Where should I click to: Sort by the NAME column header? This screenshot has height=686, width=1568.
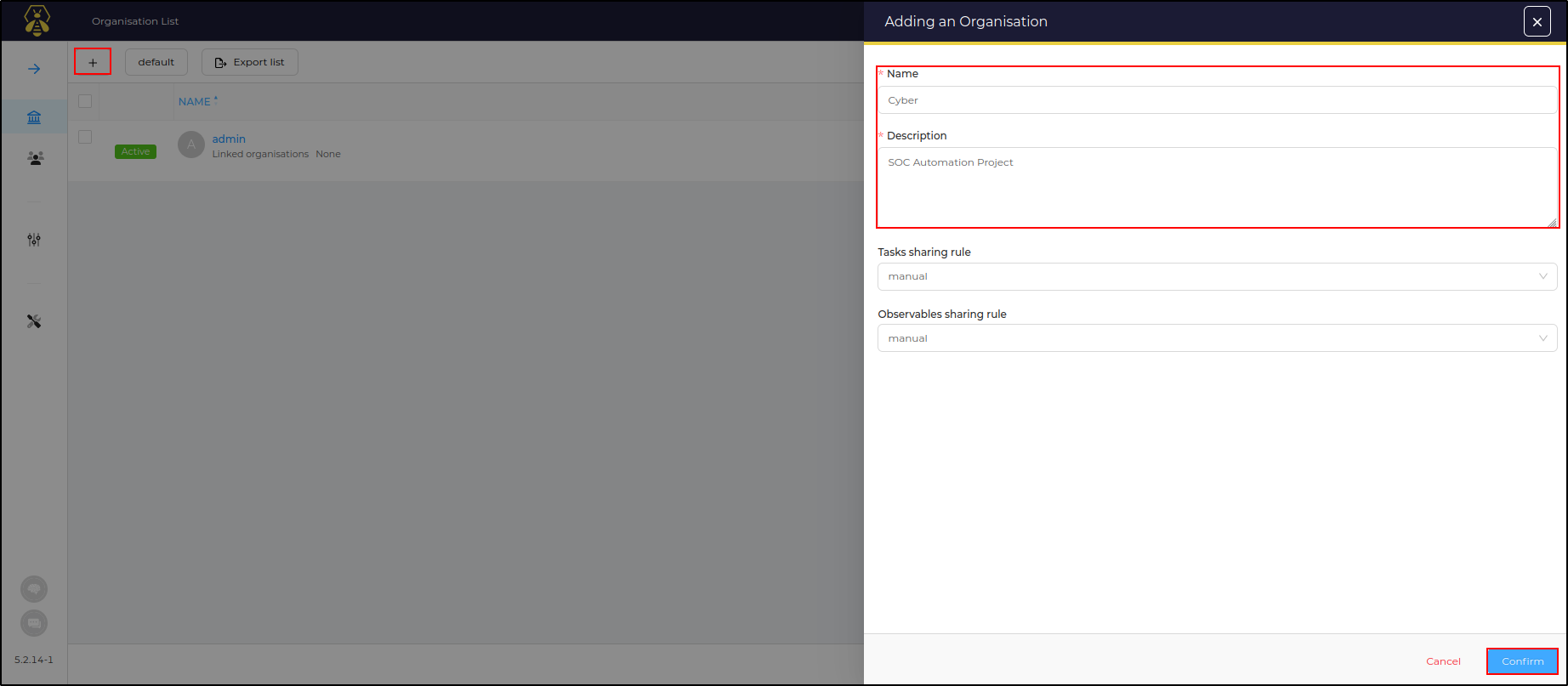coord(197,101)
